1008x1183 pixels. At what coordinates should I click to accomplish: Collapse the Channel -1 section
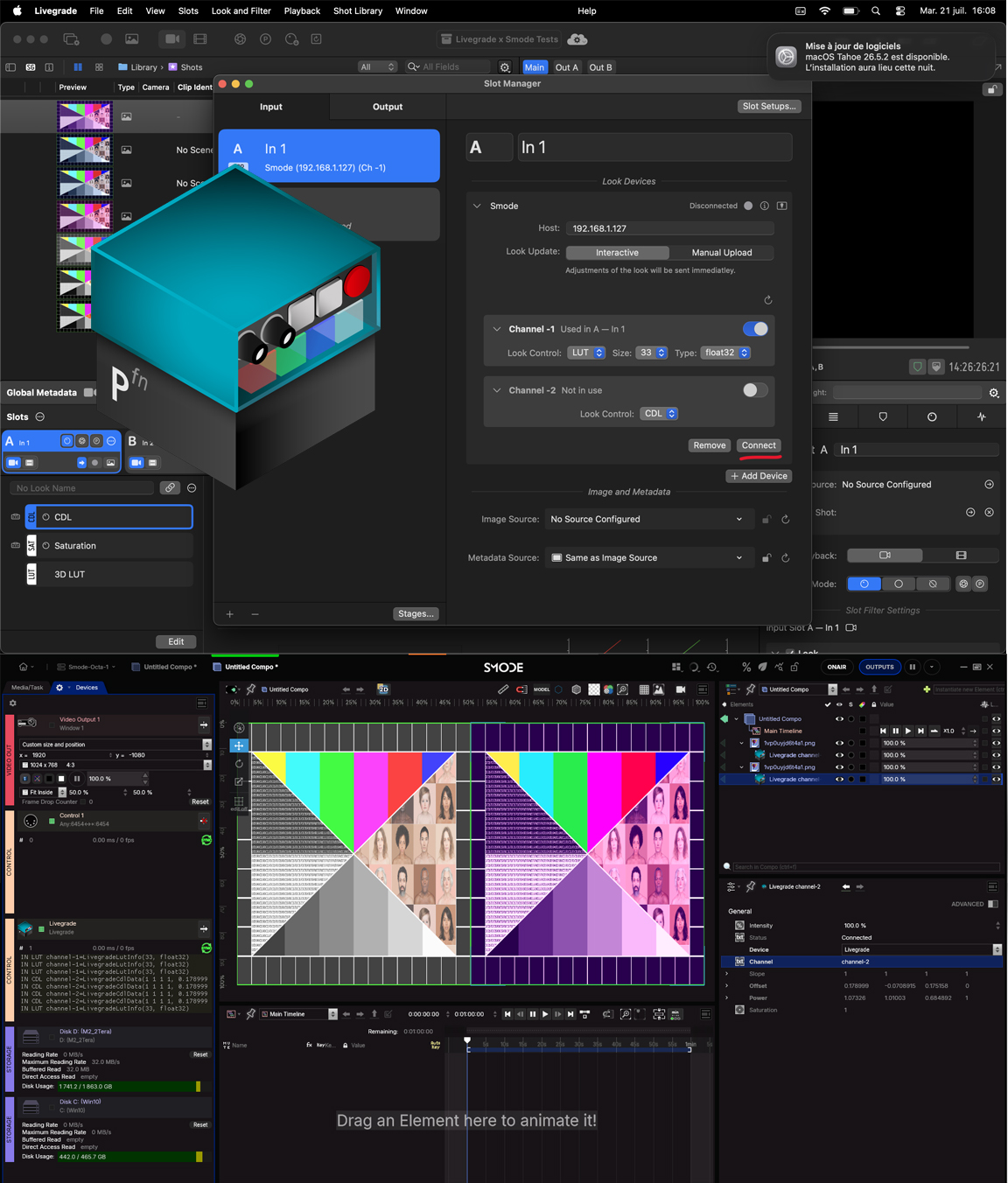click(x=497, y=330)
